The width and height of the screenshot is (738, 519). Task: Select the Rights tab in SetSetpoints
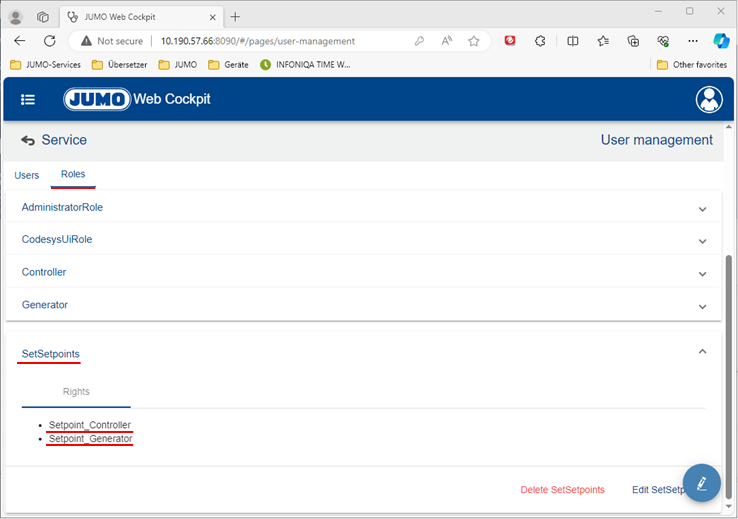point(76,392)
